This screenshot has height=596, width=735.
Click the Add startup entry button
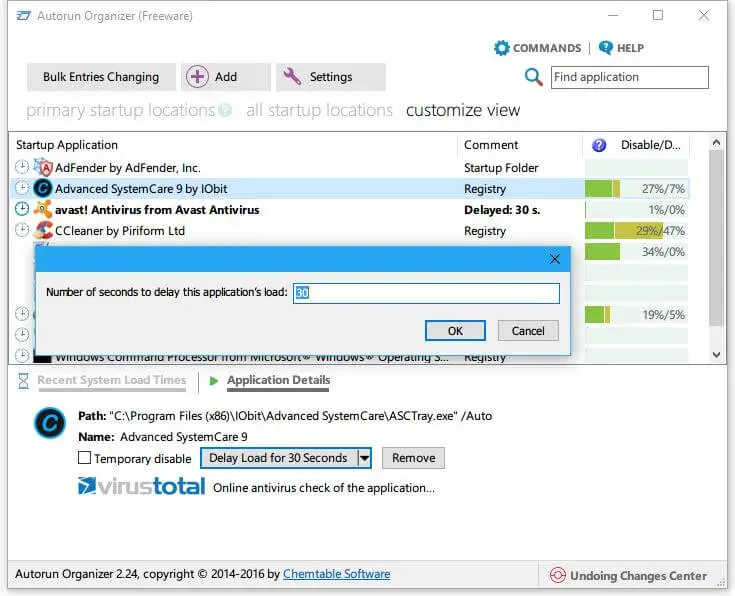(225, 77)
